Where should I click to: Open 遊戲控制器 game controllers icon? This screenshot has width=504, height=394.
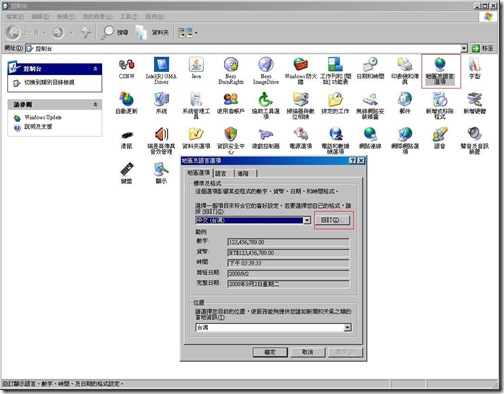tap(266, 138)
